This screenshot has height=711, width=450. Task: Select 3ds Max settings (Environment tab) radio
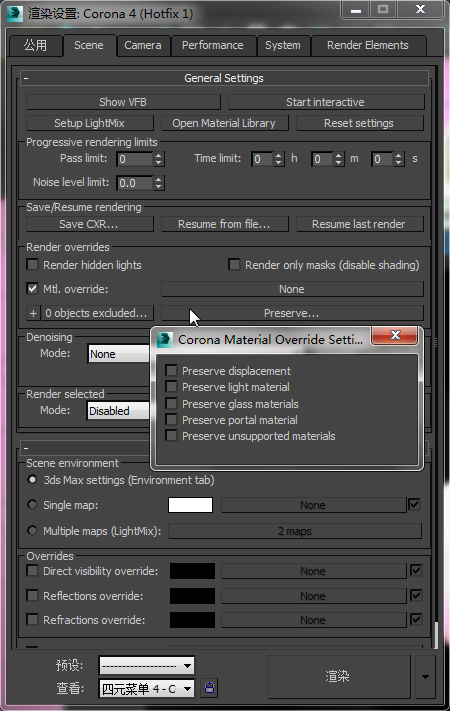[x=32, y=479]
